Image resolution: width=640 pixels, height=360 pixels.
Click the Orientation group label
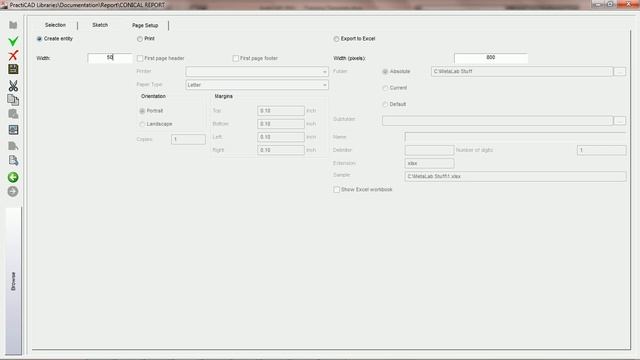click(153, 96)
